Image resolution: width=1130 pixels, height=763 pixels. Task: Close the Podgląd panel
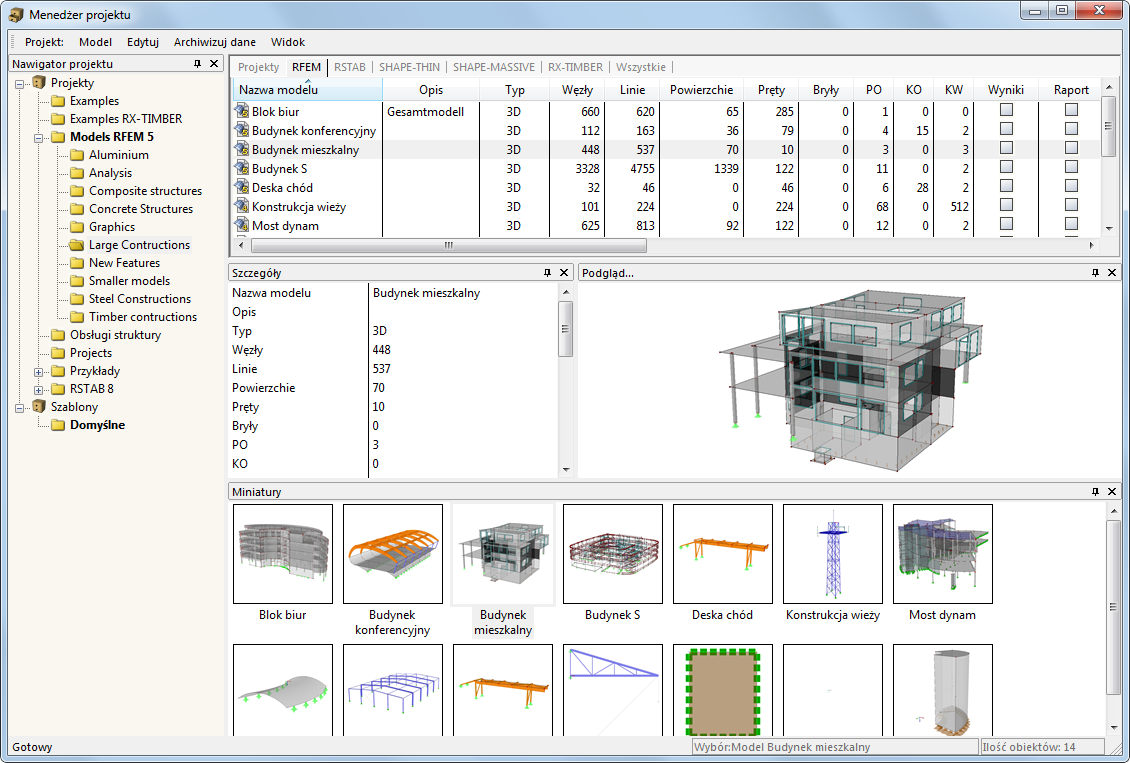click(x=1112, y=272)
